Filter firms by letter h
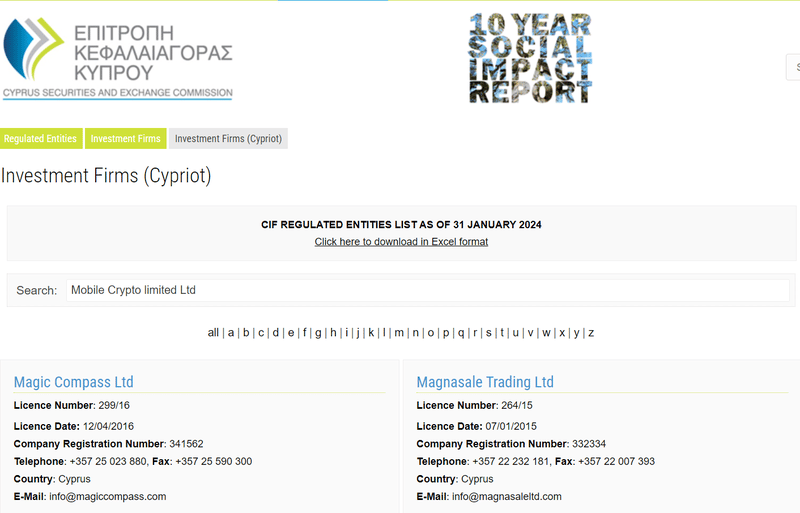The image size is (800, 513). [333, 333]
